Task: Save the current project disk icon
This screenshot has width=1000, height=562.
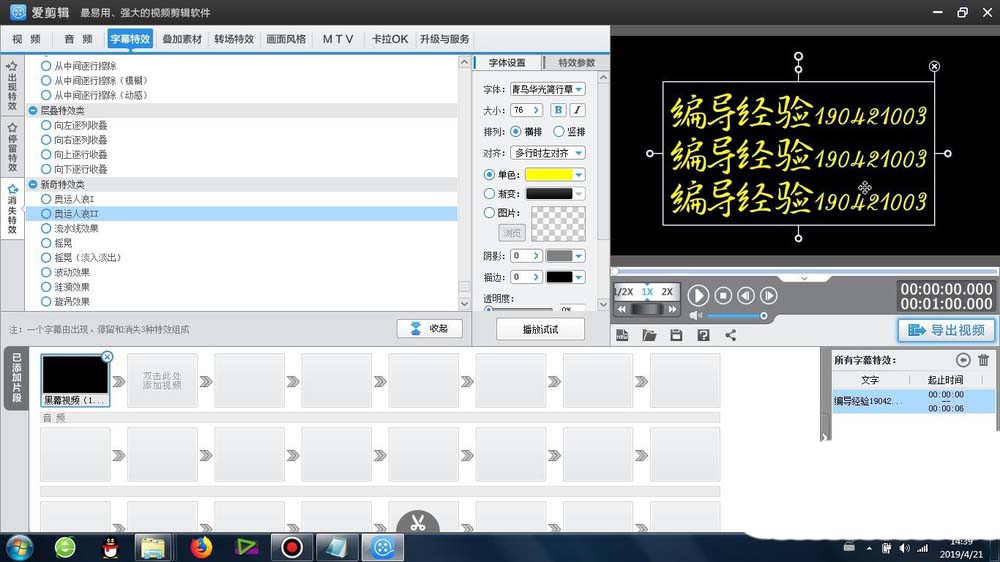Action: point(676,336)
